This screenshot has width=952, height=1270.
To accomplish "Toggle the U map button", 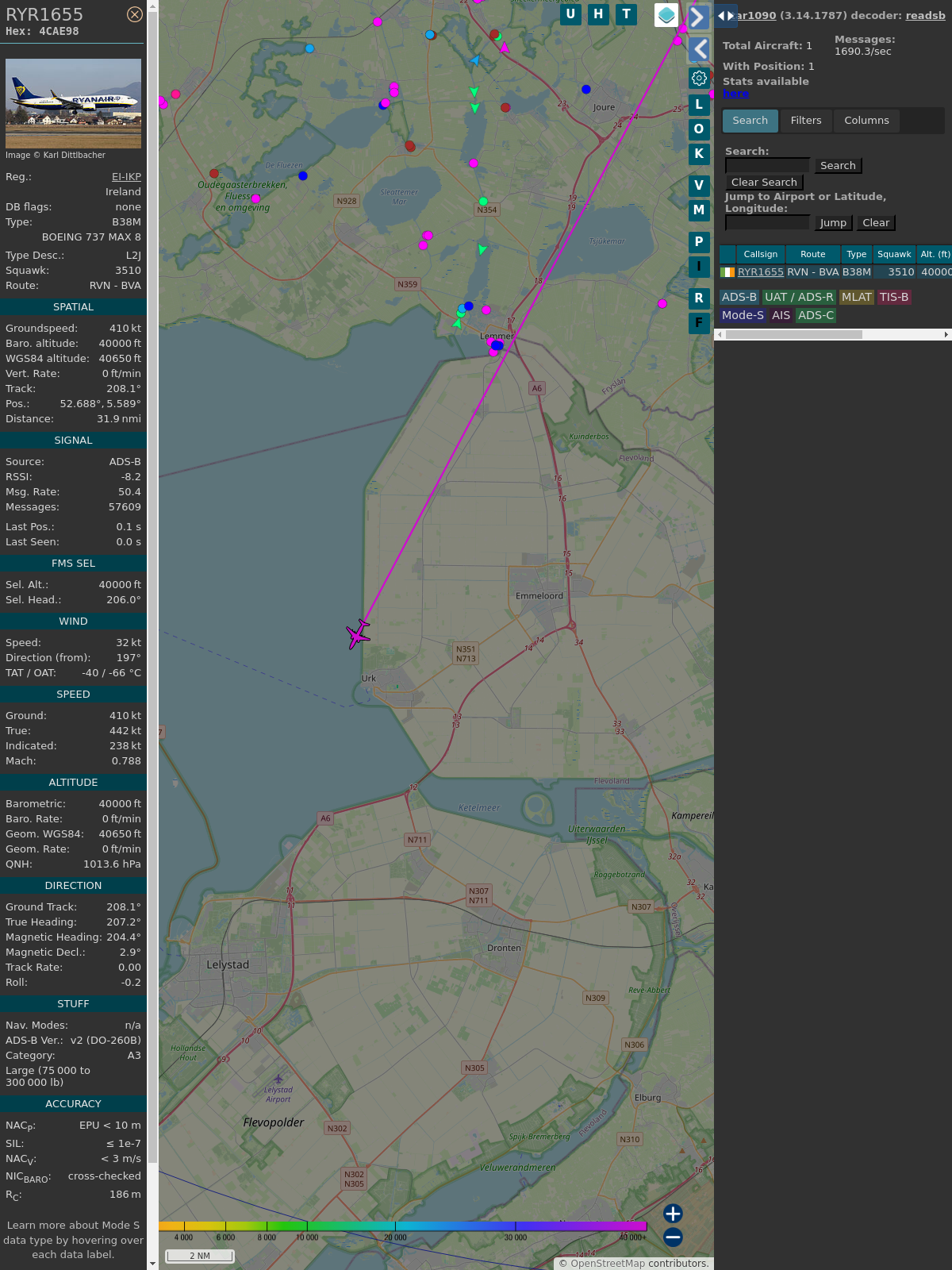I will [x=570, y=14].
